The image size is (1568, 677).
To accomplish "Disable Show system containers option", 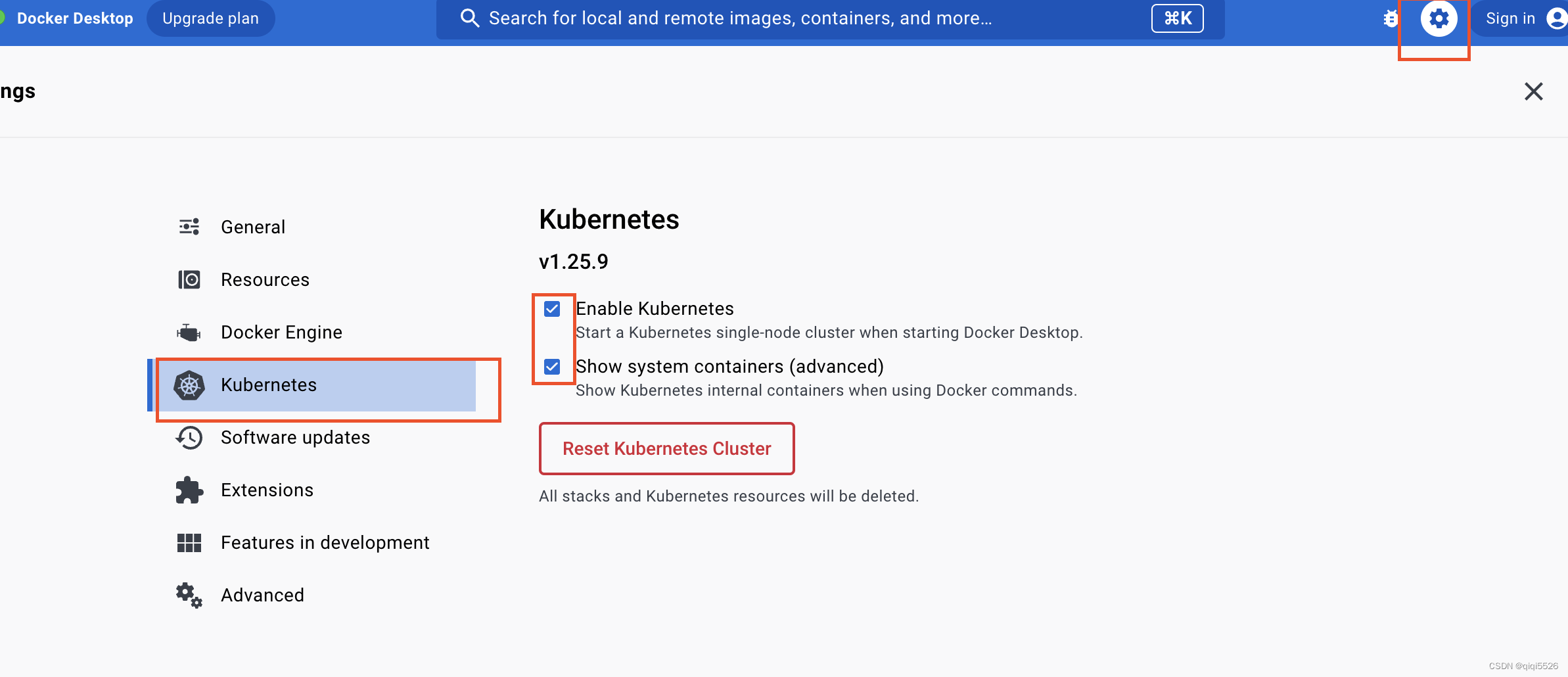I will tap(553, 367).
